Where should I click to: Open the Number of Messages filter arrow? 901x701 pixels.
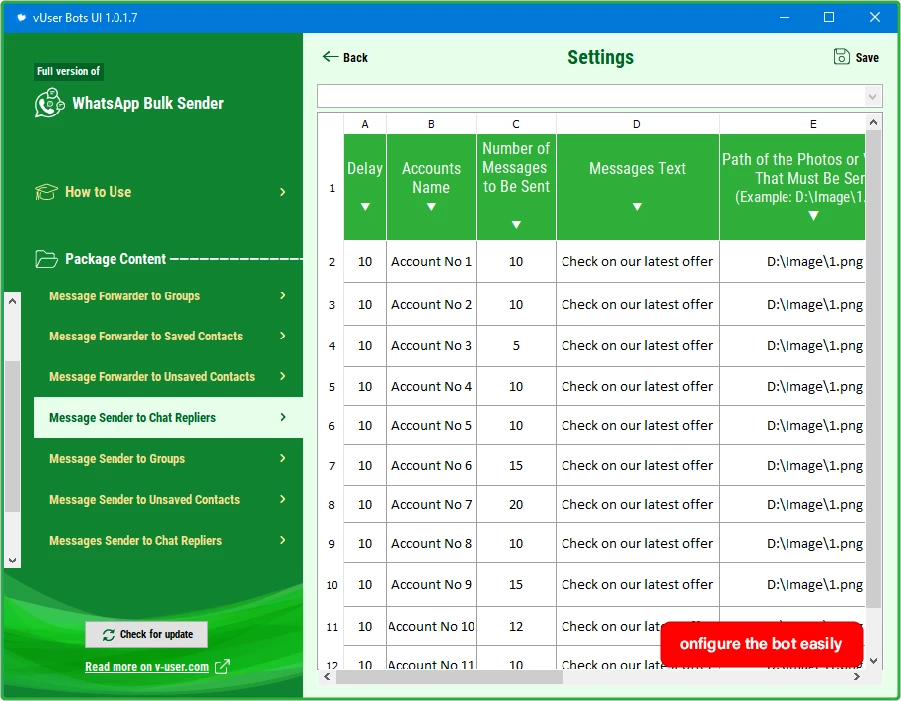pyautogui.click(x=516, y=224)
